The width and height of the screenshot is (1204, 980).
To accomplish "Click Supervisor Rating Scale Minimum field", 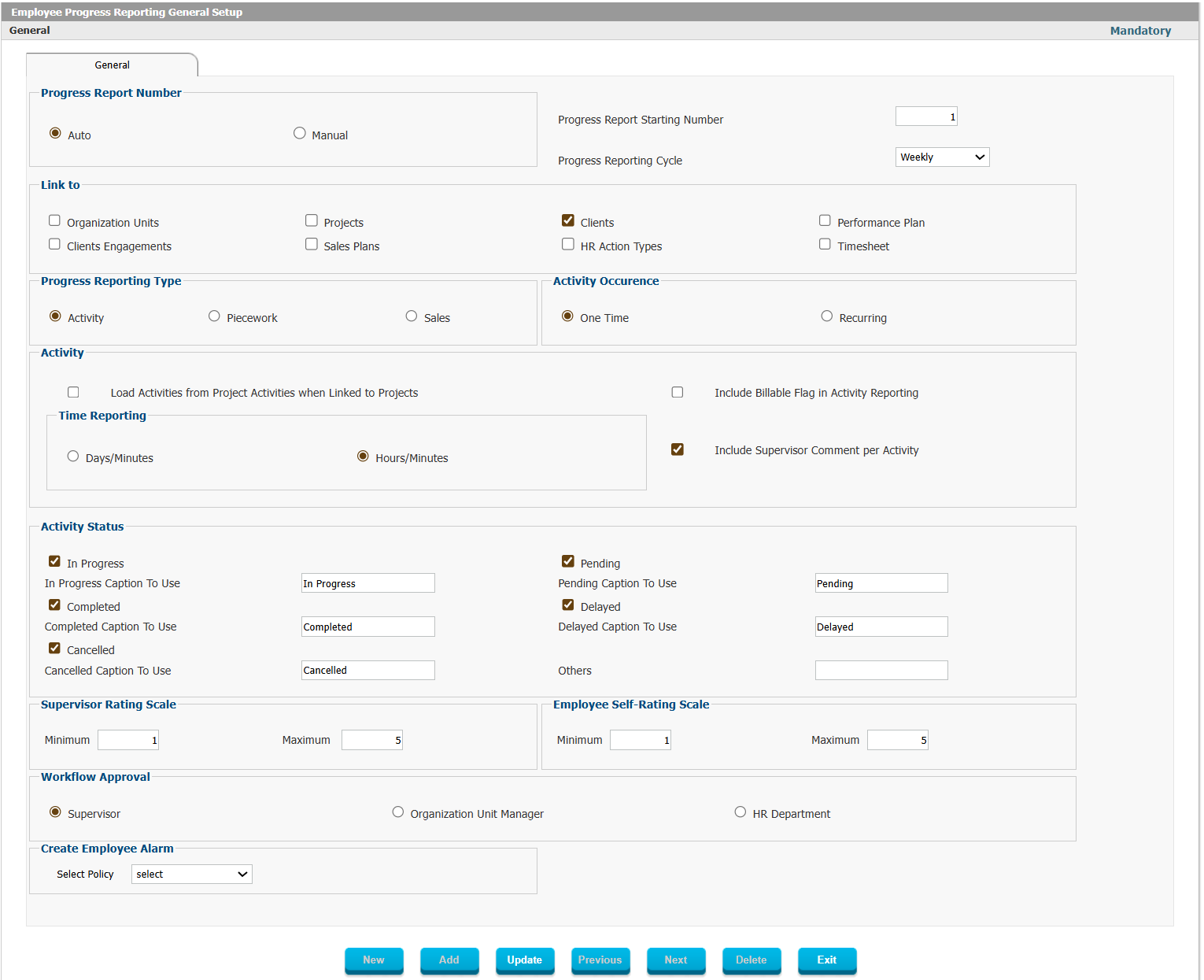I will click(x=128, y=740).
